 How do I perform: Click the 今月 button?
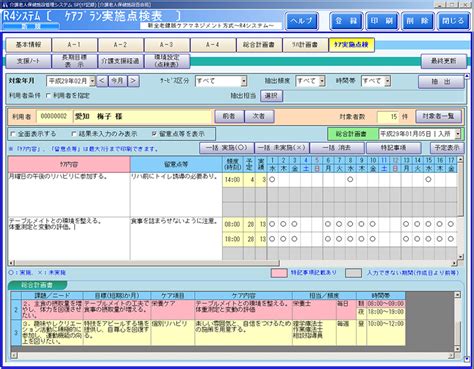tap(117, 81)
